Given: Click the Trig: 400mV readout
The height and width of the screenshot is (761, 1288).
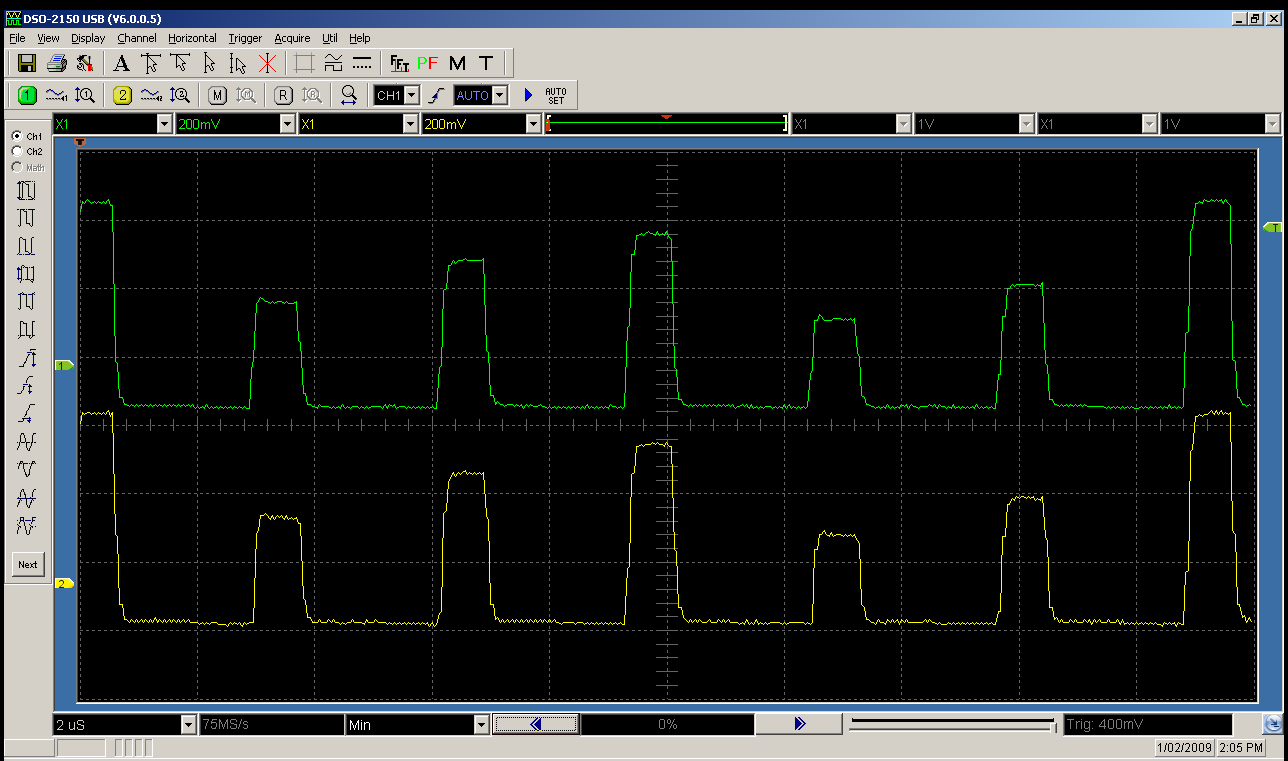Looking at the screenshot, I should 1147,724.
